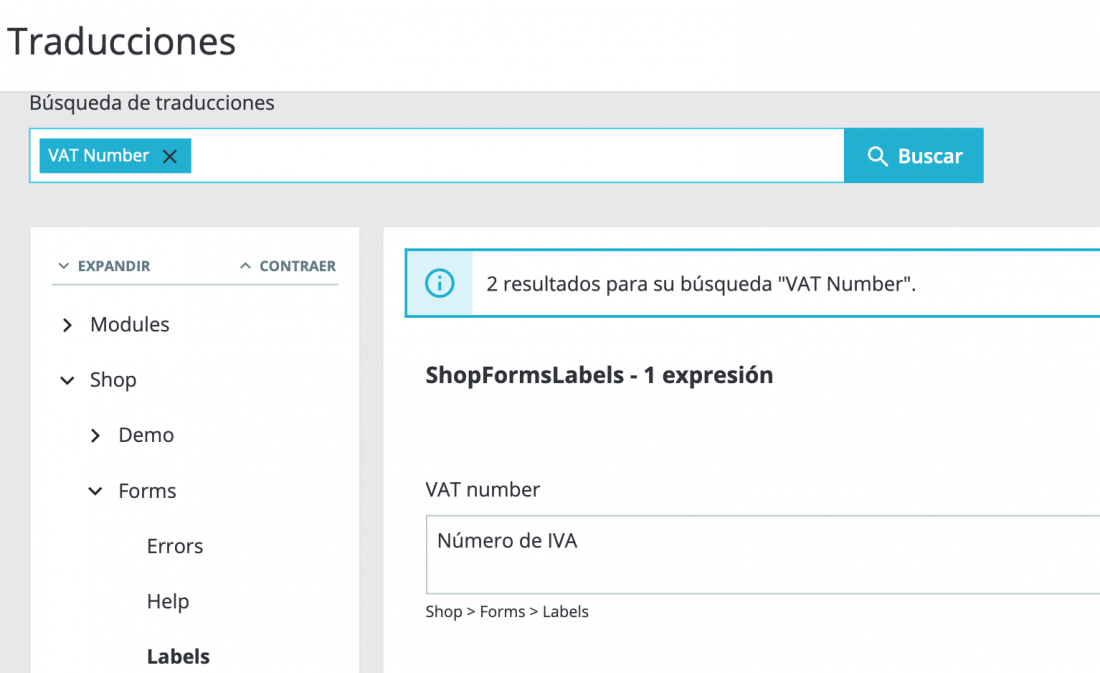Collapse the Shop tree chevron
The height and width of the screenshot is (673, 1100).
(67, 380)
